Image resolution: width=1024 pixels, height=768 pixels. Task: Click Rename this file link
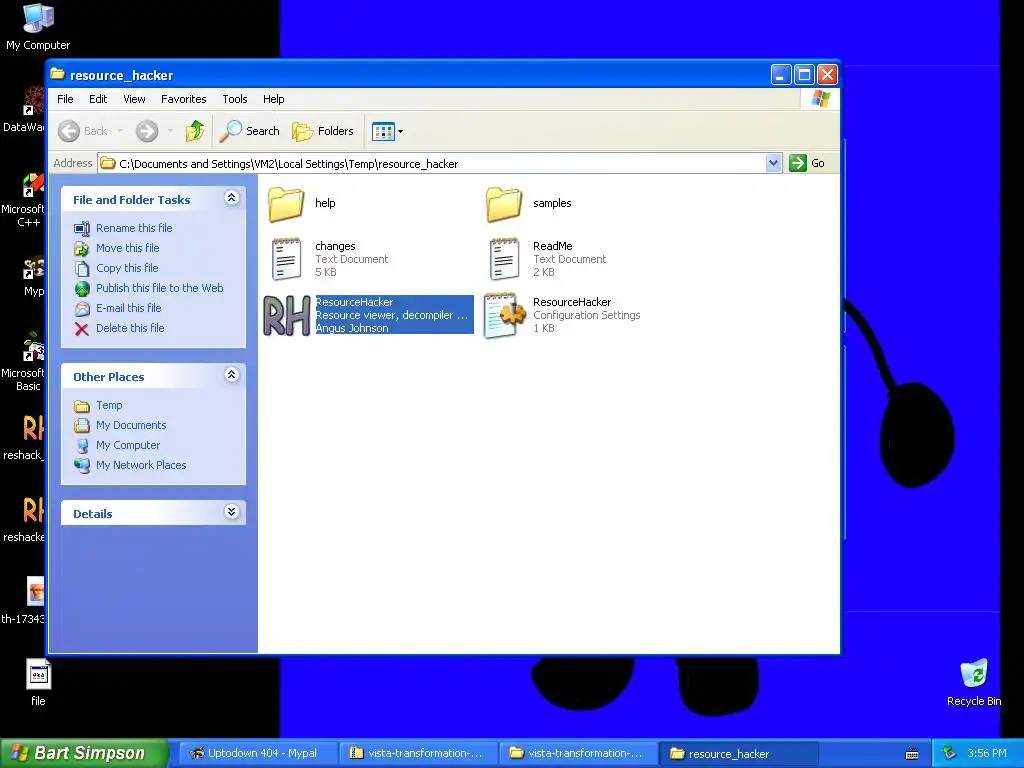pos(134,228)
